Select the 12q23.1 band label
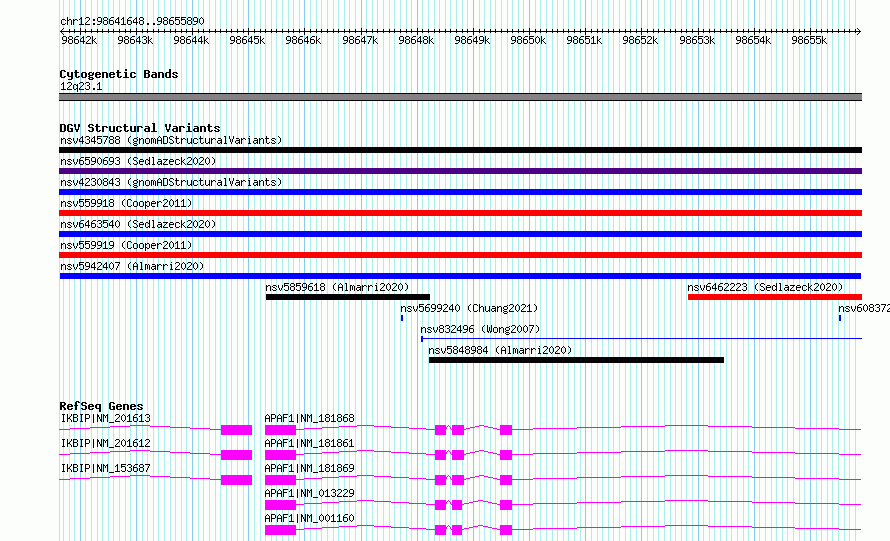Screen dimensions: 890x541 click(81, 86)
